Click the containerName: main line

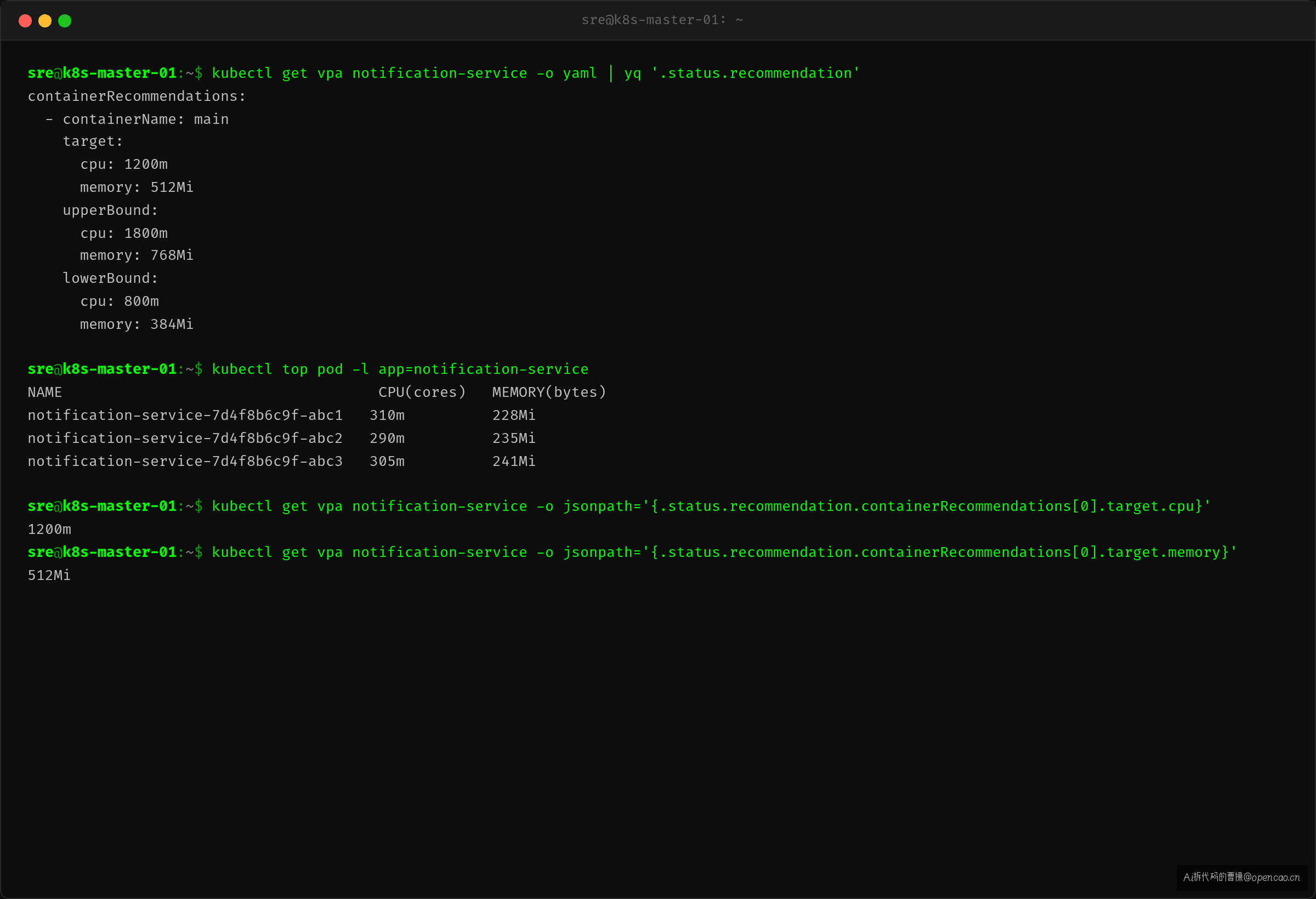(137, 120)
